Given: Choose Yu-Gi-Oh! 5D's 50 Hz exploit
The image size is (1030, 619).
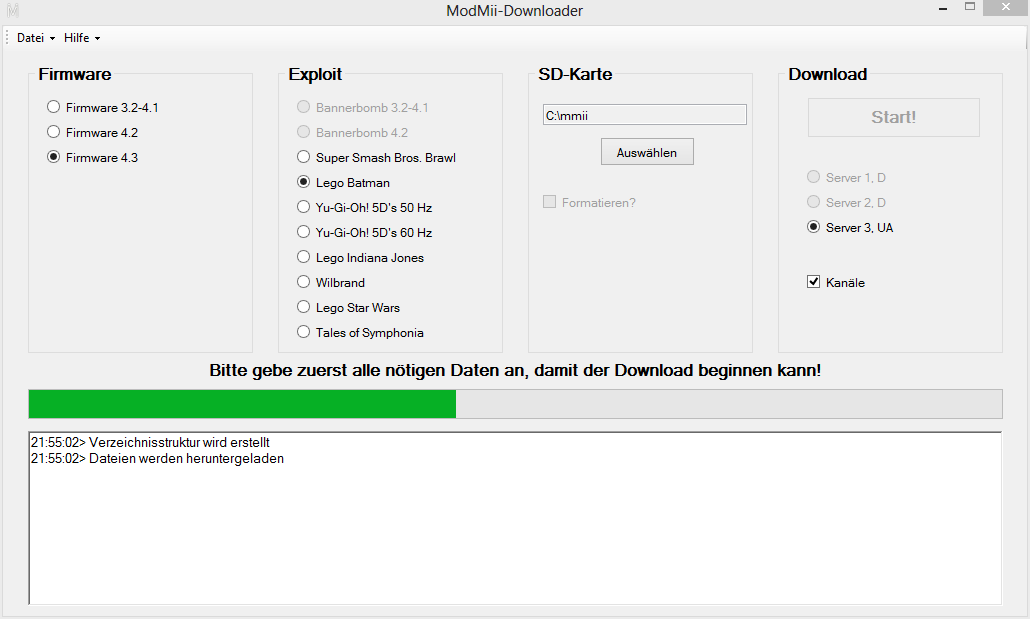Looking at the screenshot, I should (x=304, y=207).
